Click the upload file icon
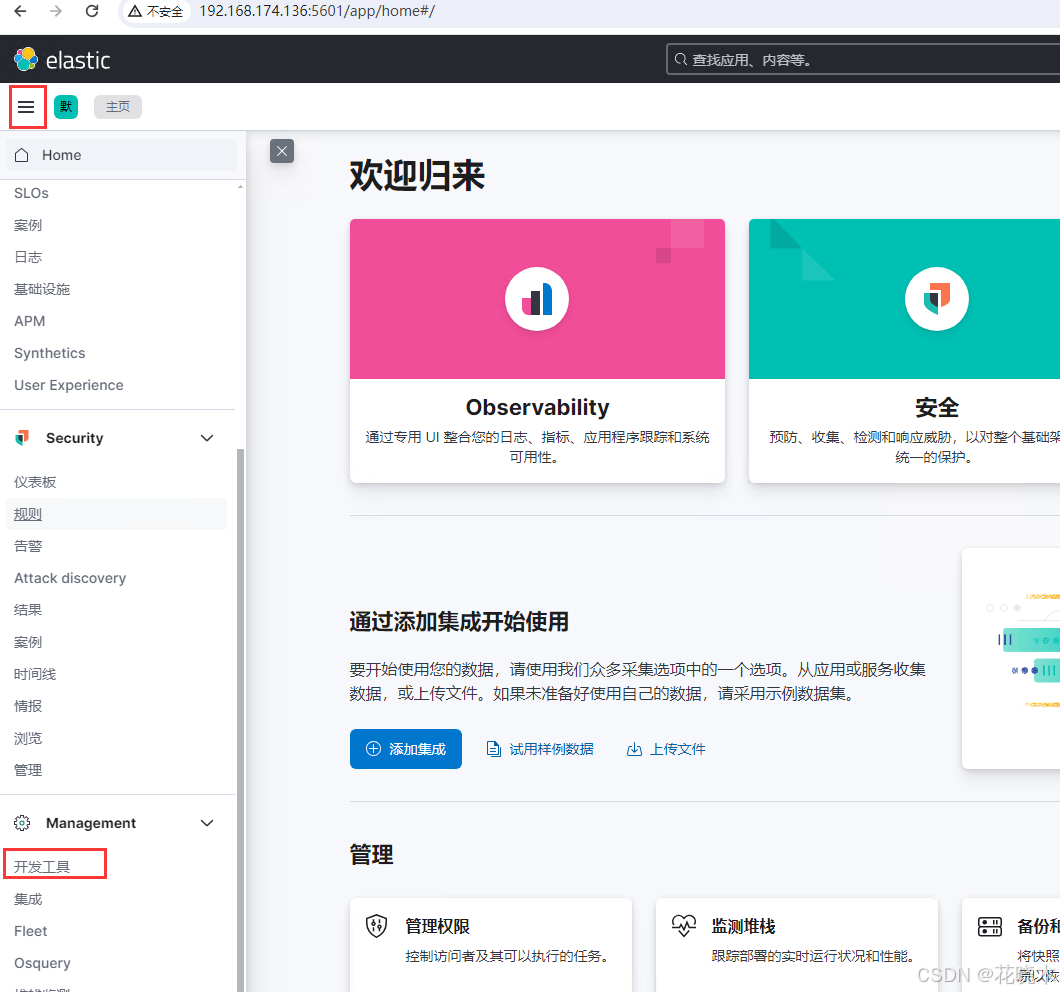Screen dimensions: 1060x992 click(x=634, y=749)
